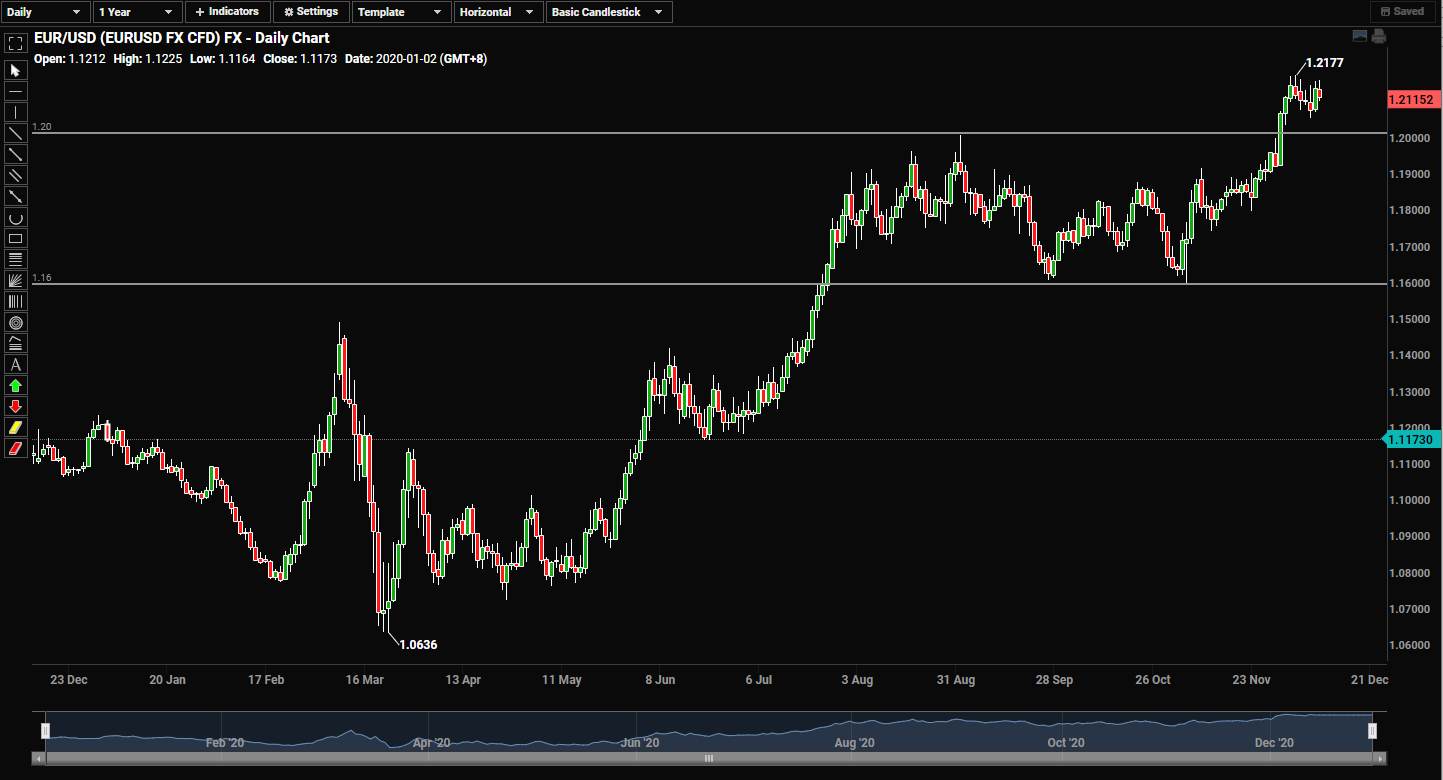Select the concentric circles tool
This screenshot has width=1443, height=780.
15,322
